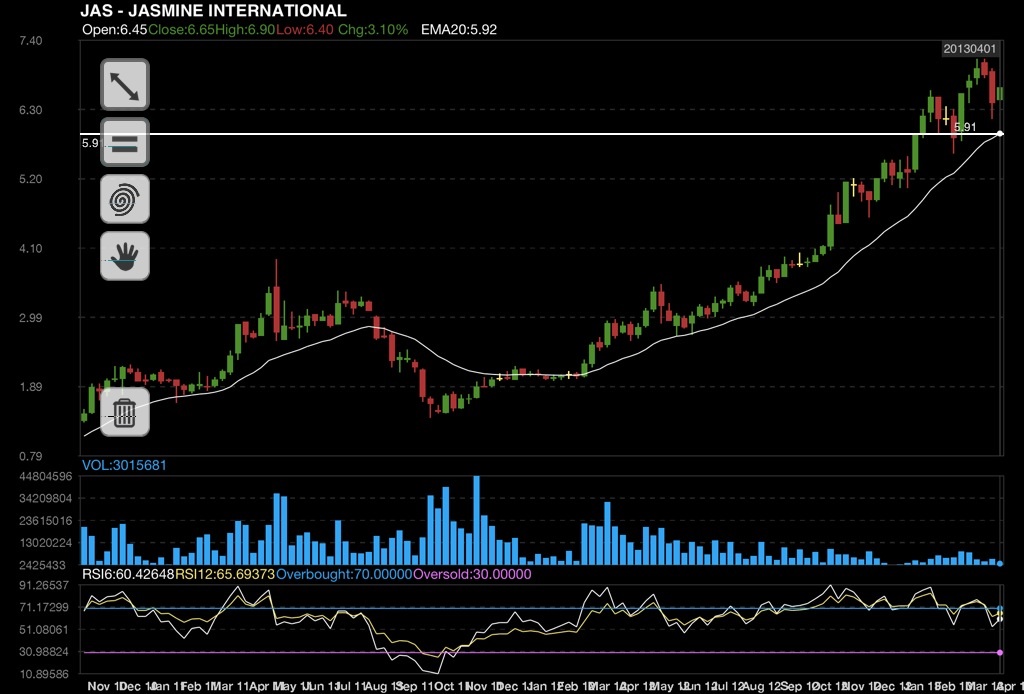Screen dimensions: 1024x694
Task: Click the volume panel blue endpoint dot
Action: tap(1000, 564)
